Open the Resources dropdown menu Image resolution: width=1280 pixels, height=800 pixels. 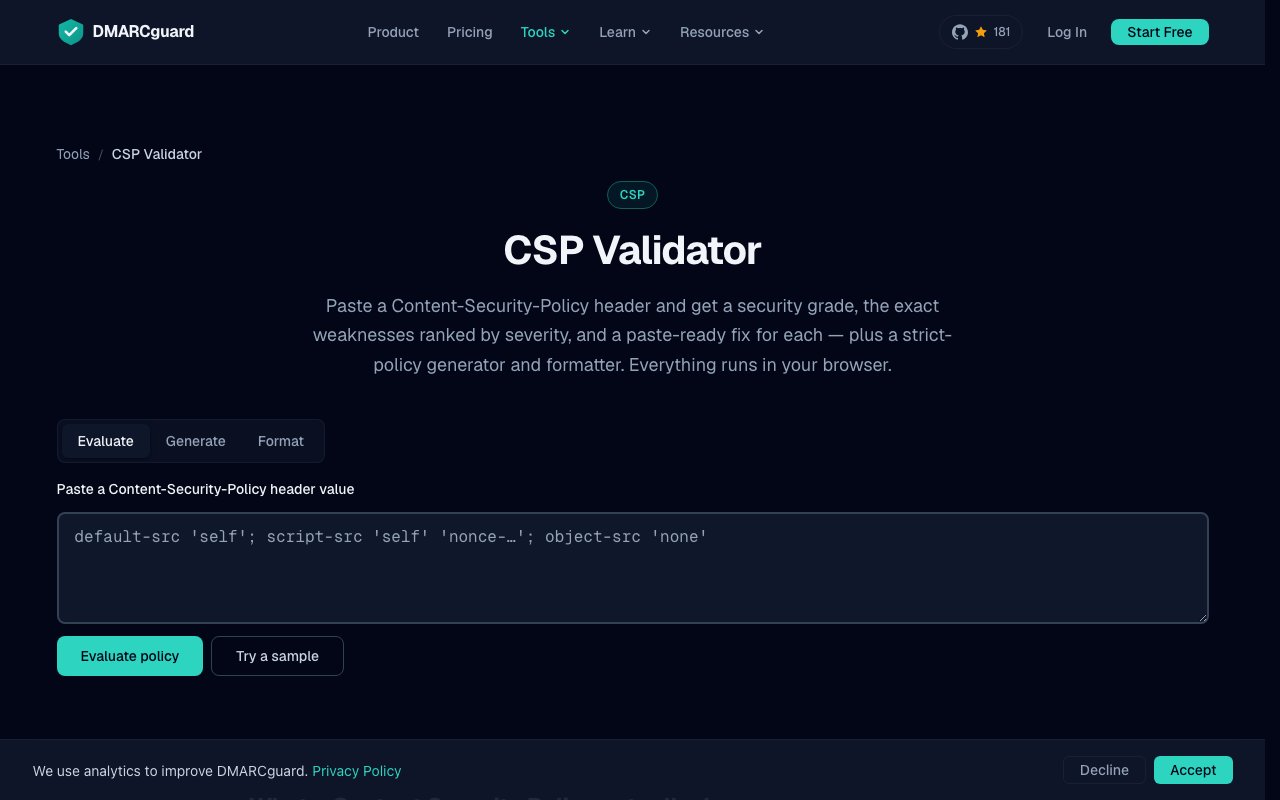pos(722,32)
